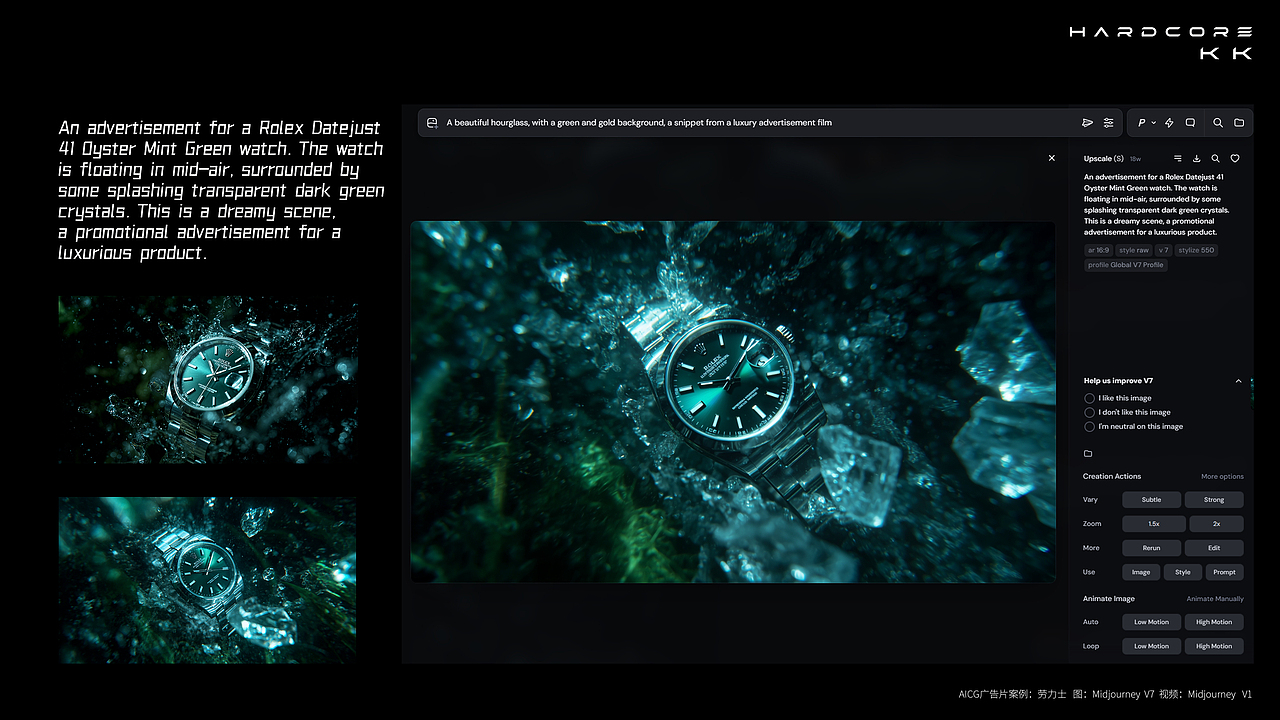Screen dimensions: 1280x720
Task: Submit the prompt with the send arrow icon
Action: 1087,123
